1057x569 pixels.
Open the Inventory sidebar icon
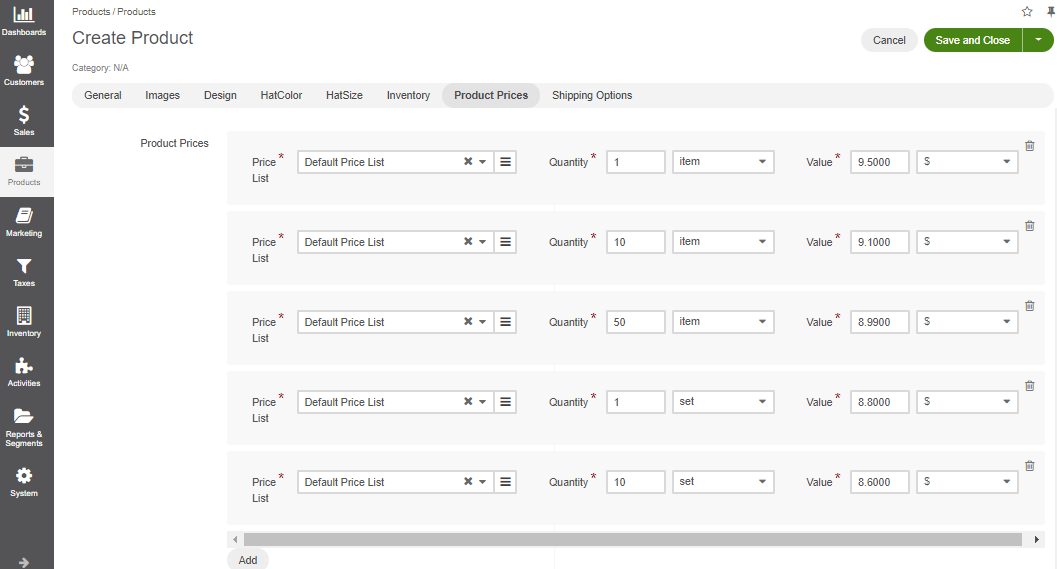(x=24, y=321)
